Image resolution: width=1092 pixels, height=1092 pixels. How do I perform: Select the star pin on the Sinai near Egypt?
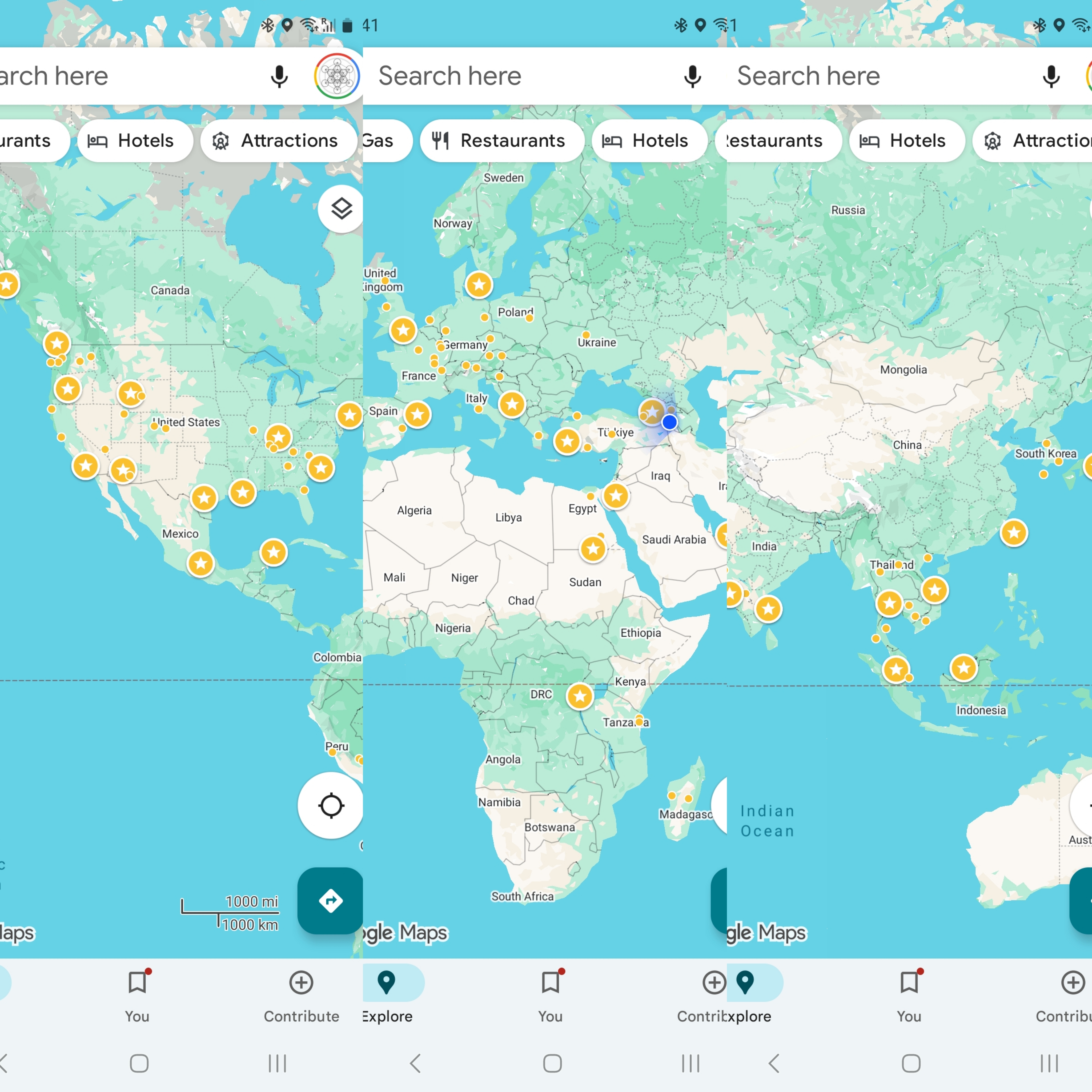(616, 496)
